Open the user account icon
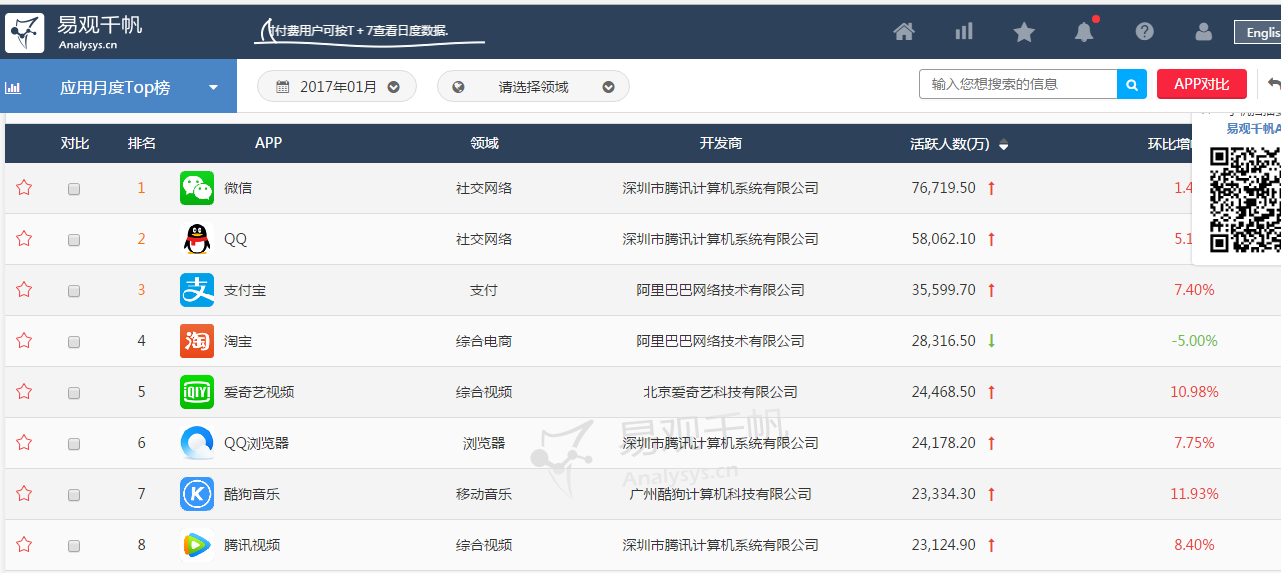Screen dimensions: 1281x573 (x=1204, y=32)
